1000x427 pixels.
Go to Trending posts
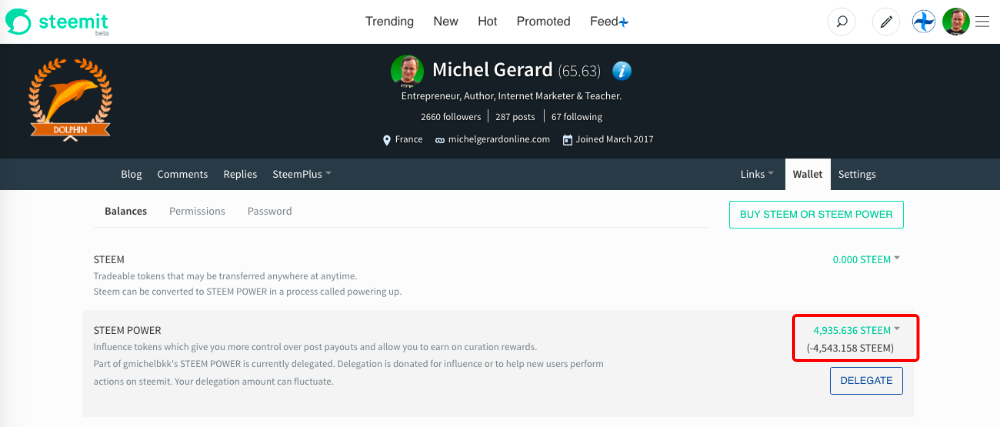(389, 22)
